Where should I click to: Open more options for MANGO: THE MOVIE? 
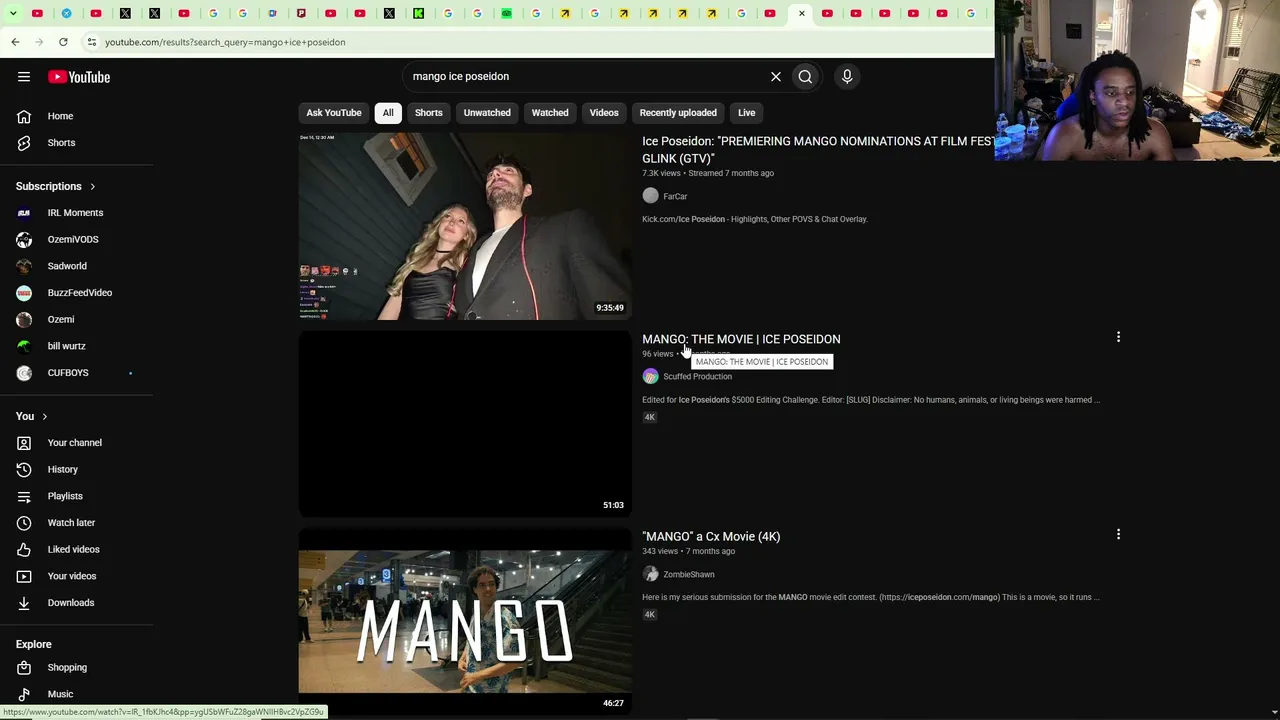(x=1118, y=338)
